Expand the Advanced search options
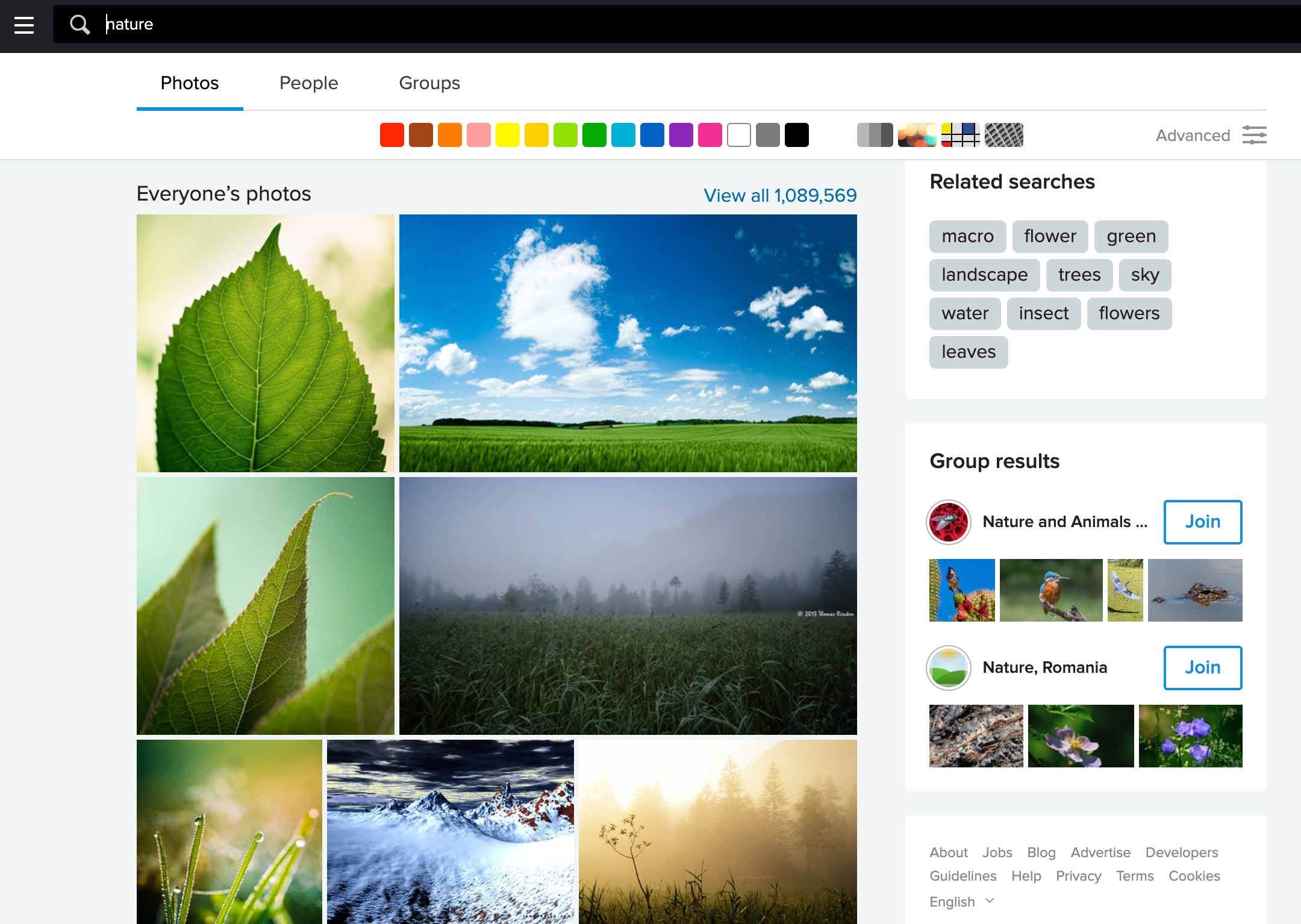The image size is (1301, 924). click(1193, 135)
